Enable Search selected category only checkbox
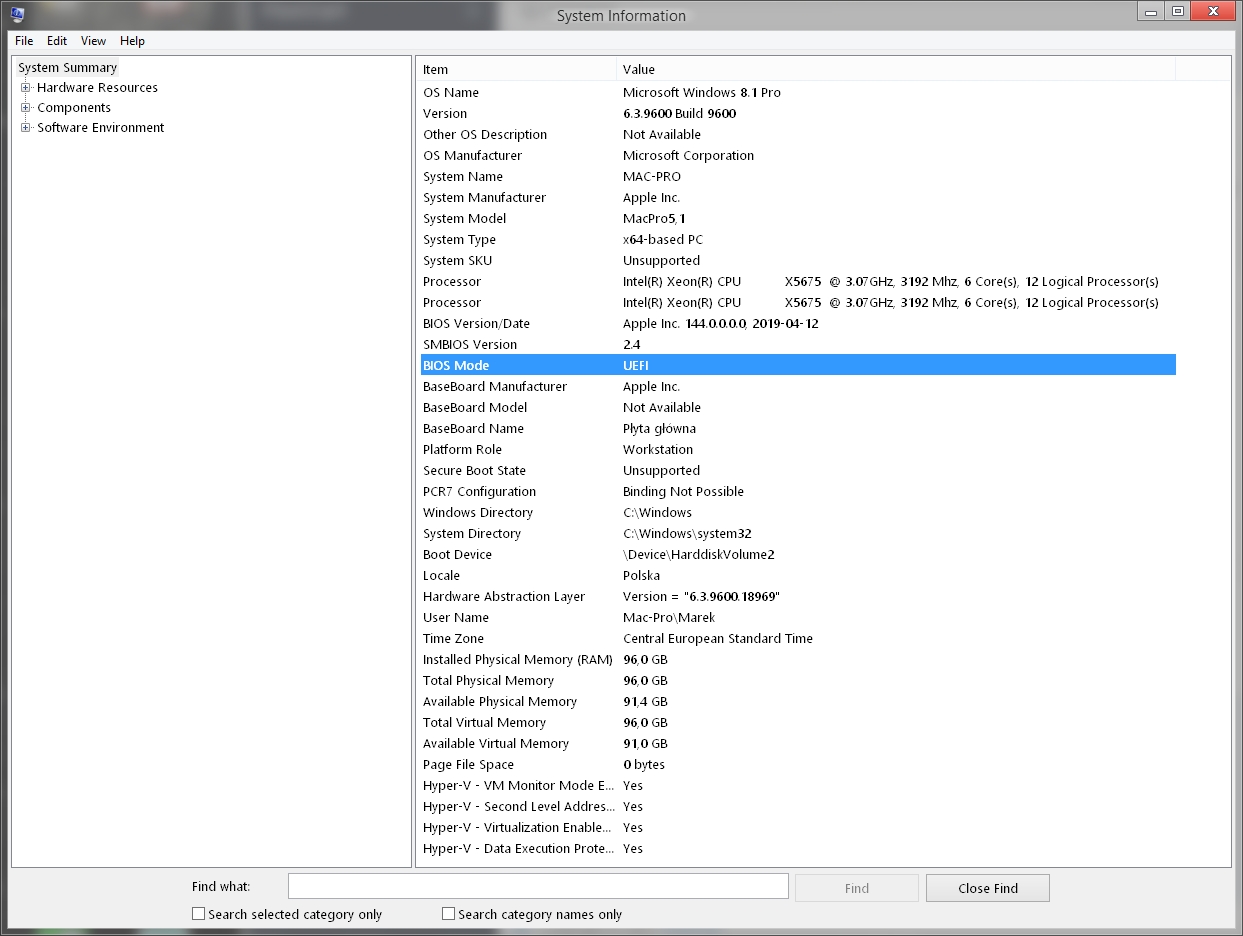The width and height of the screenshot is (1243, 936). coord(198,914)
